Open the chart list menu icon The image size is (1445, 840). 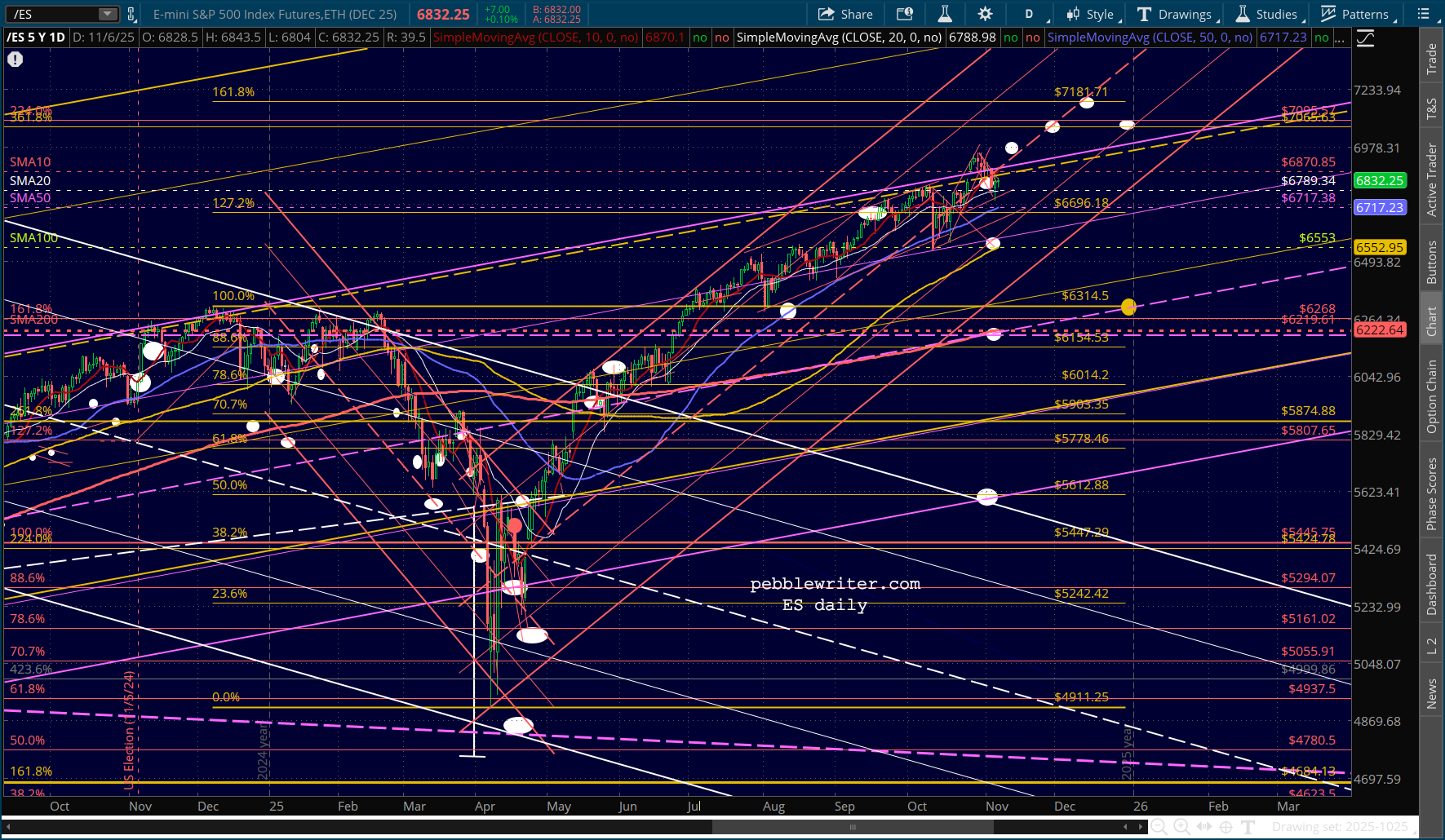1423,14
